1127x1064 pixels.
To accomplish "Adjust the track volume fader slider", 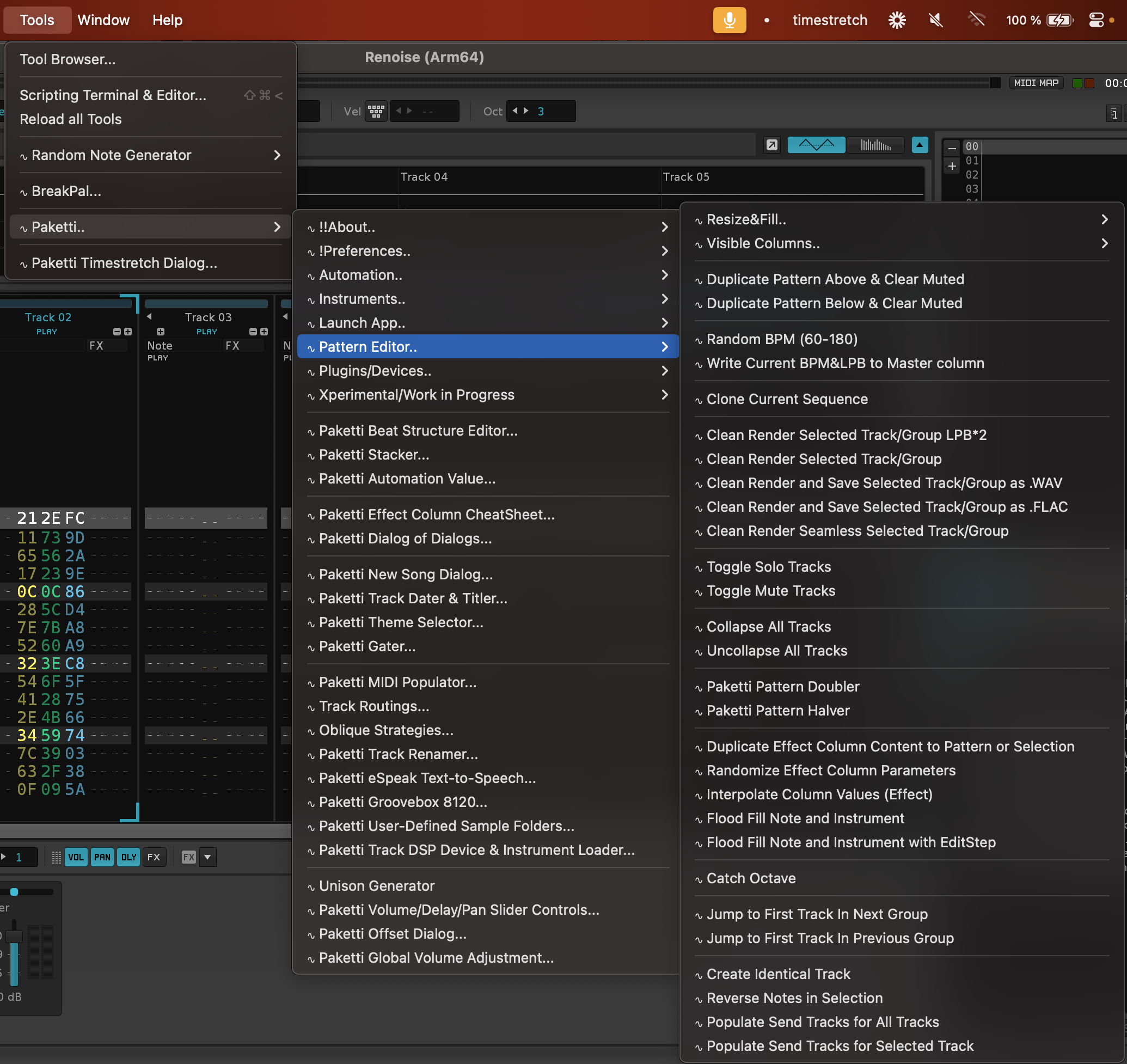I will (x=14, y=937).
